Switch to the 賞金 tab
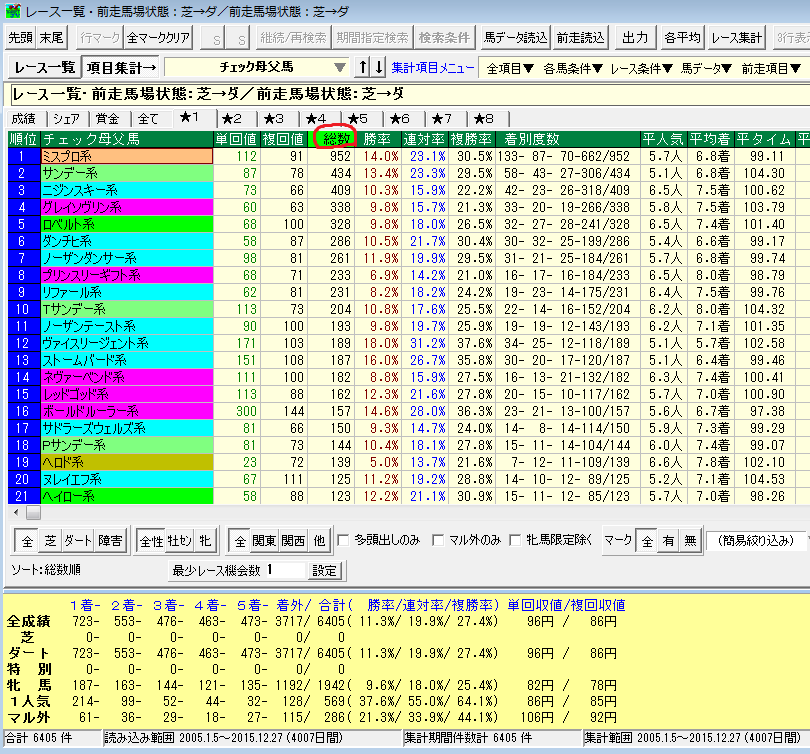This screenshot has height=754, width=810. pyautogui.click(x=109, y=118)
